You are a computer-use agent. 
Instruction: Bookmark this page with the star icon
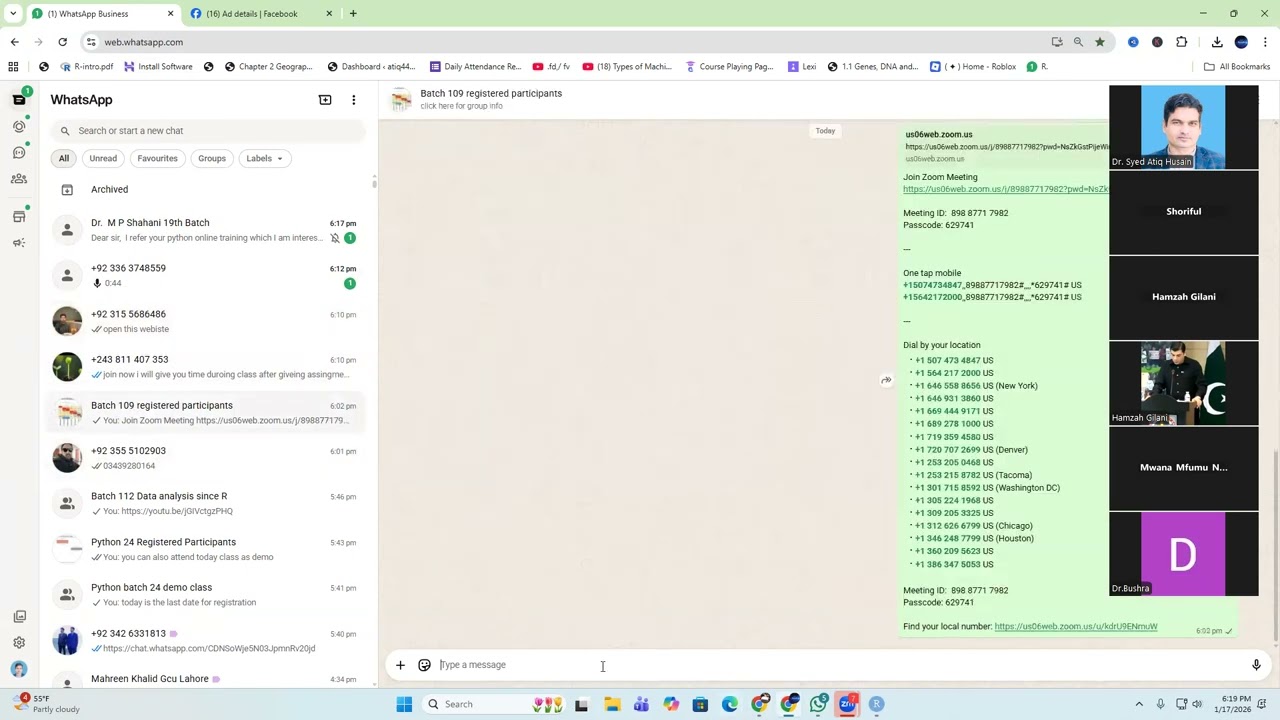pos(1099,42)
